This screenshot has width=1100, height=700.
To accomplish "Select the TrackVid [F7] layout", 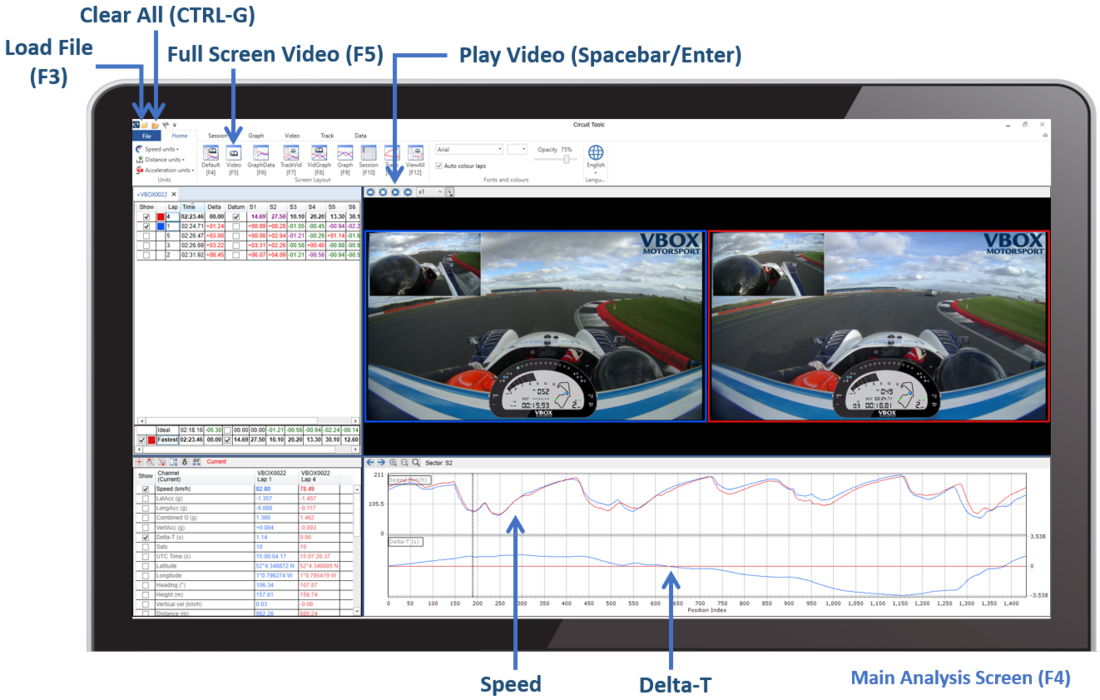I will [291, 160].
